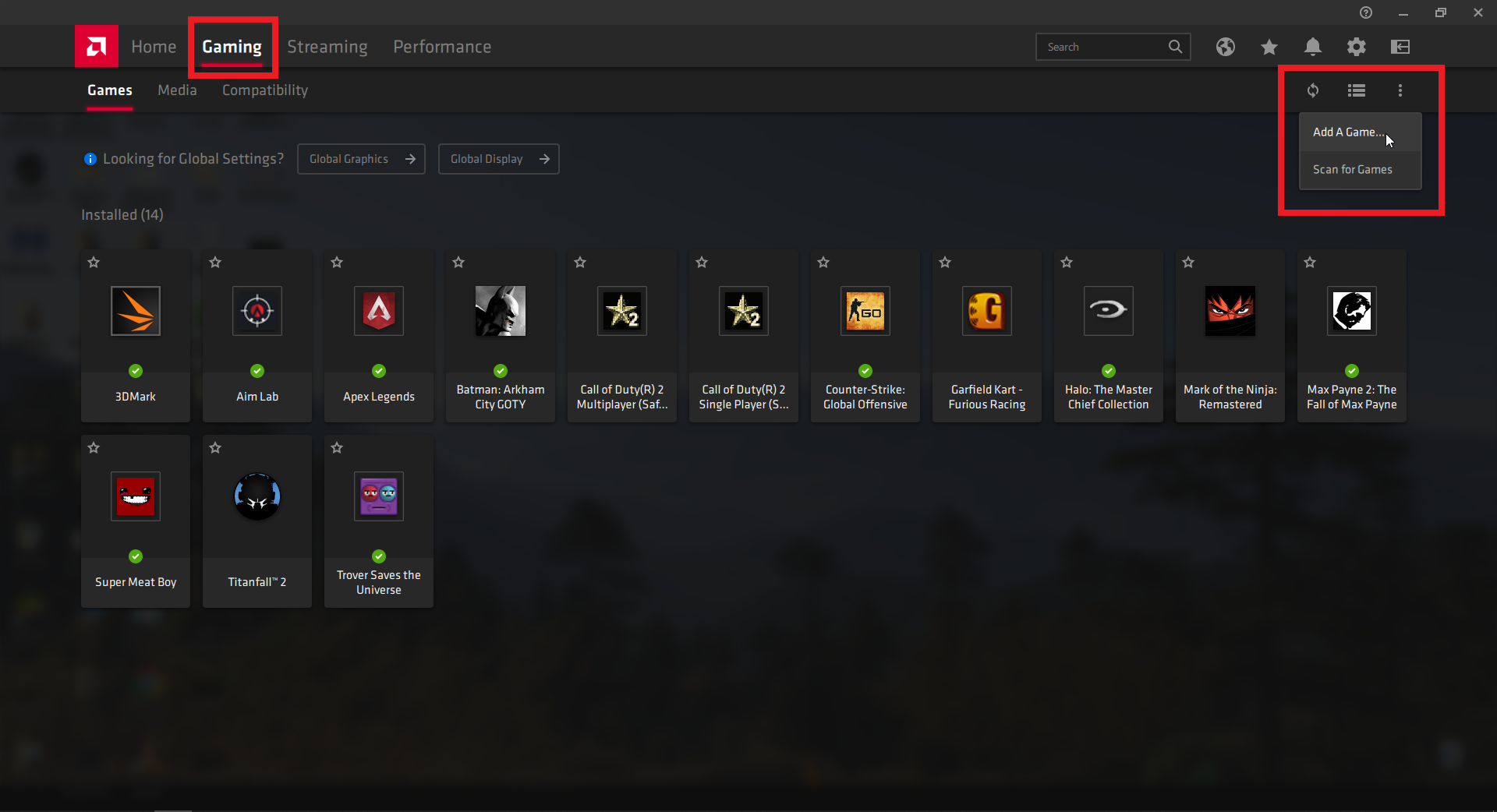Go to the Home tab
This screenshot has width=1497, height=812.
tap(154, 47)
